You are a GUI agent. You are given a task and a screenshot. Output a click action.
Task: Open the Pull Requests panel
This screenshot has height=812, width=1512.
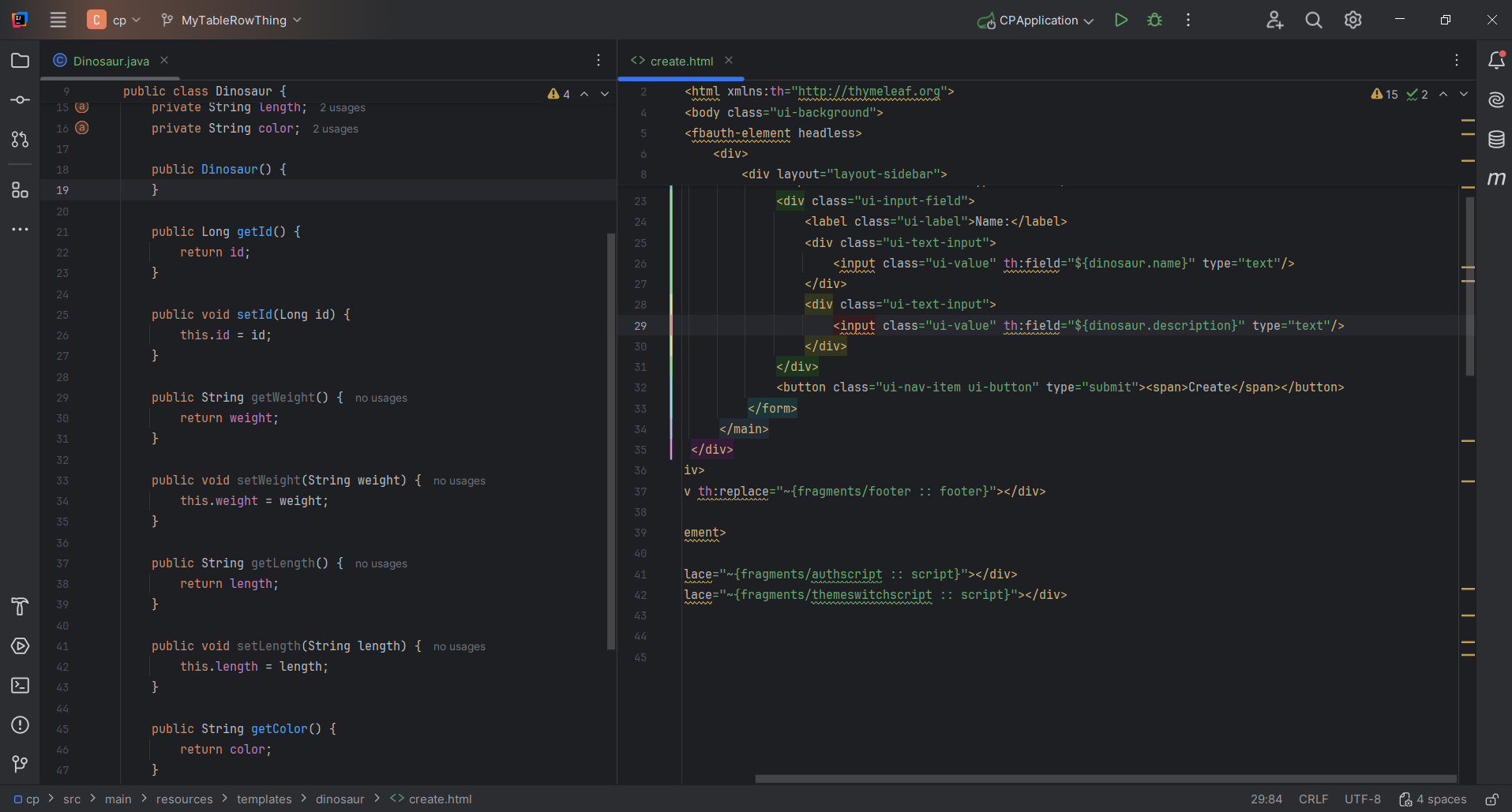(x=20, y=140)
